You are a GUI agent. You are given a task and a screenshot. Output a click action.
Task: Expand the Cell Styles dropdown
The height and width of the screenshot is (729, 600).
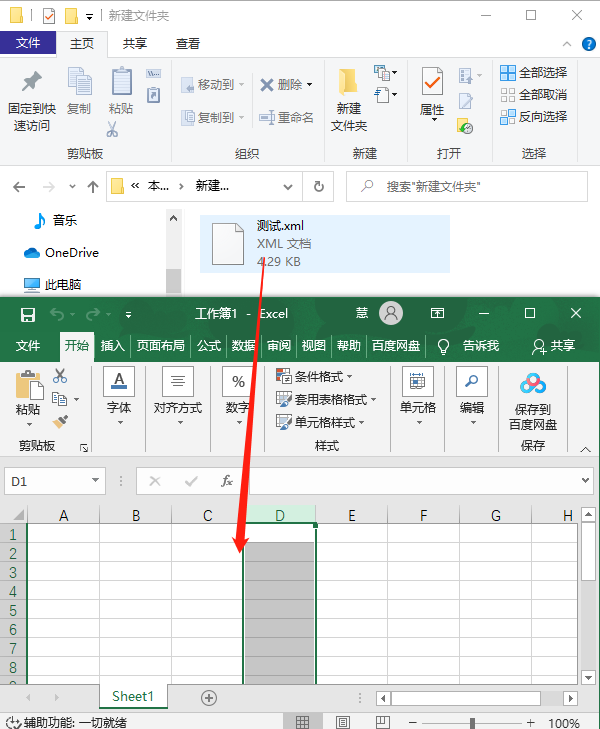(x=324, y=422)
